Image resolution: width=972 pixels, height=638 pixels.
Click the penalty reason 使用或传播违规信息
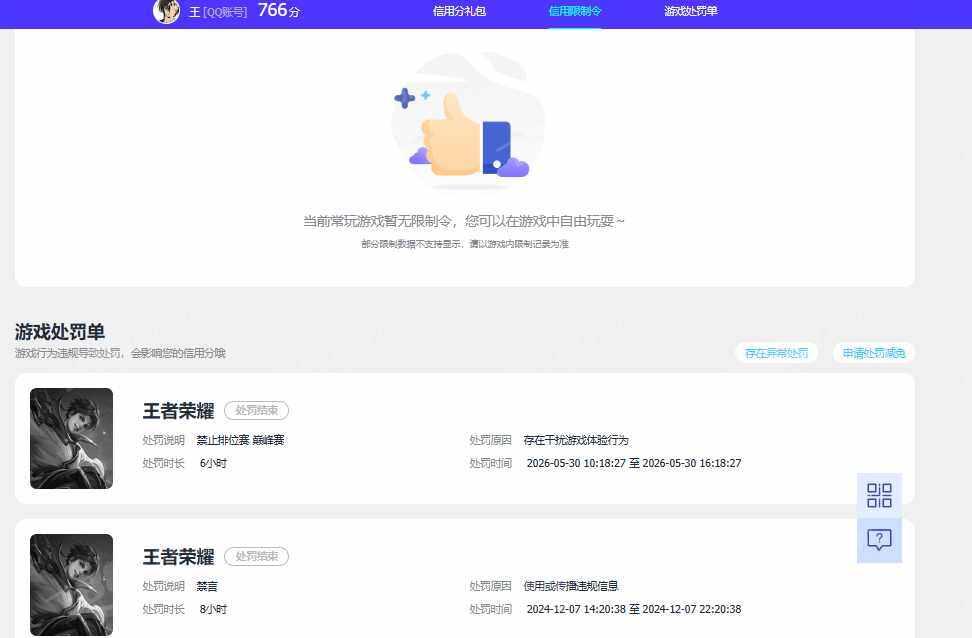point(571,586)
